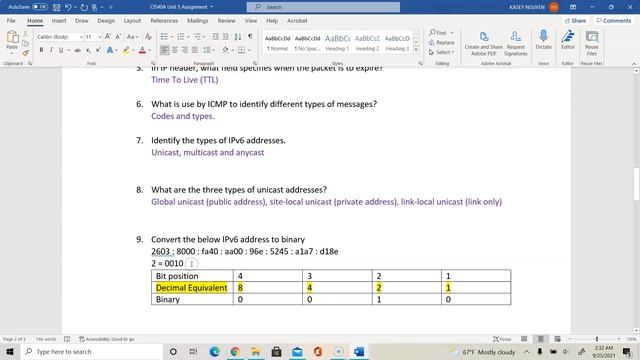640x360 pixels.
Task: Align text right
Action: (x=184, y=50)
